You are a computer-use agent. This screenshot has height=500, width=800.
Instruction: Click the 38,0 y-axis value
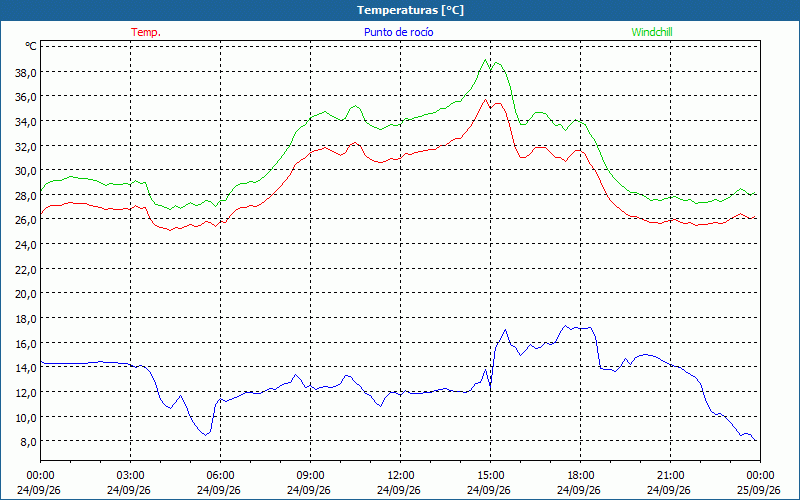click(27, 72)
